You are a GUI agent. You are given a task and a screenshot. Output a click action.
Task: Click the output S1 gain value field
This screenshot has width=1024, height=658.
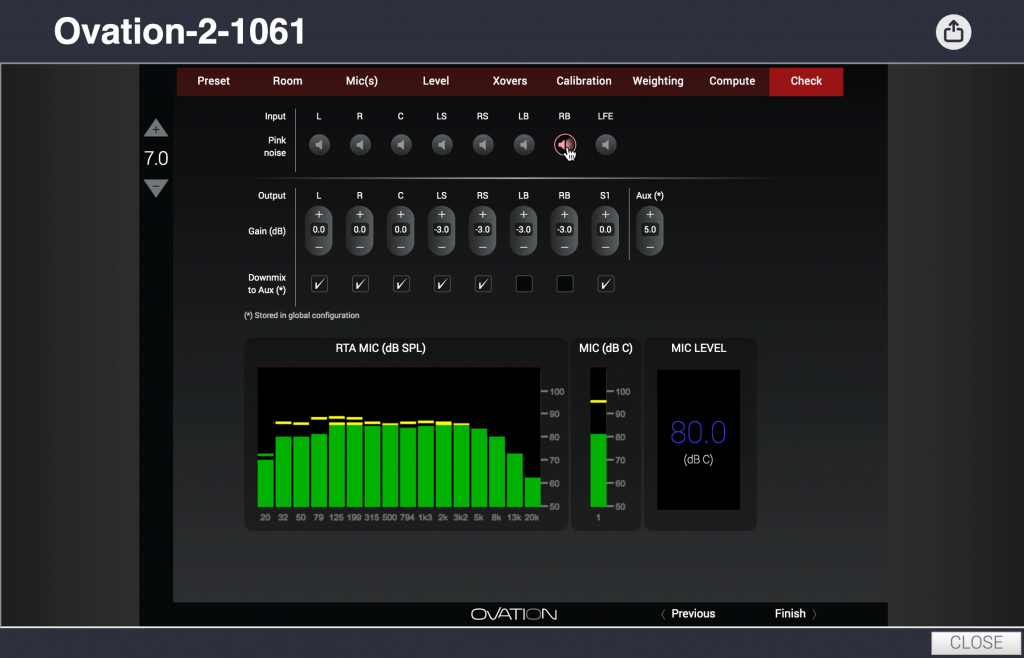(x=605, y=230)
